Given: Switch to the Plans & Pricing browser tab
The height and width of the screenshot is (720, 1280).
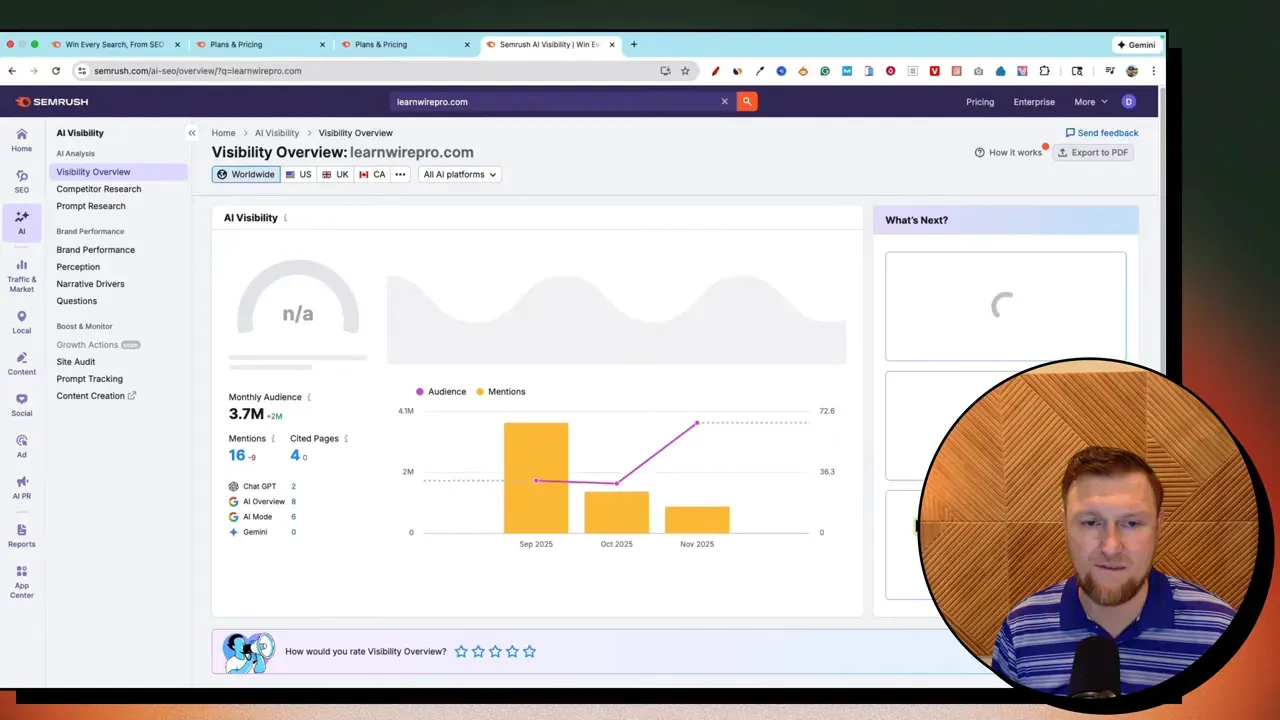Looking at the screenshot, I should (236, 44).
